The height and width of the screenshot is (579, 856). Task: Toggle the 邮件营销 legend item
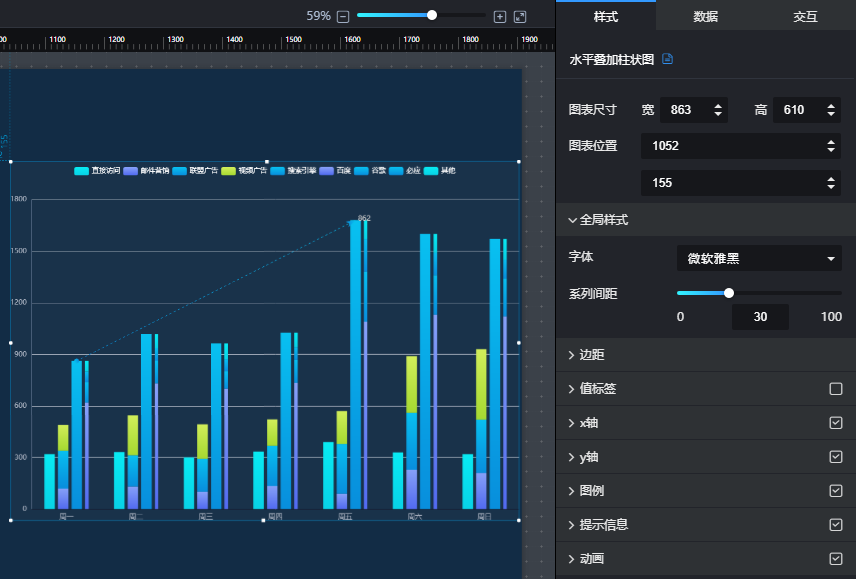click(x=146, y=171)
